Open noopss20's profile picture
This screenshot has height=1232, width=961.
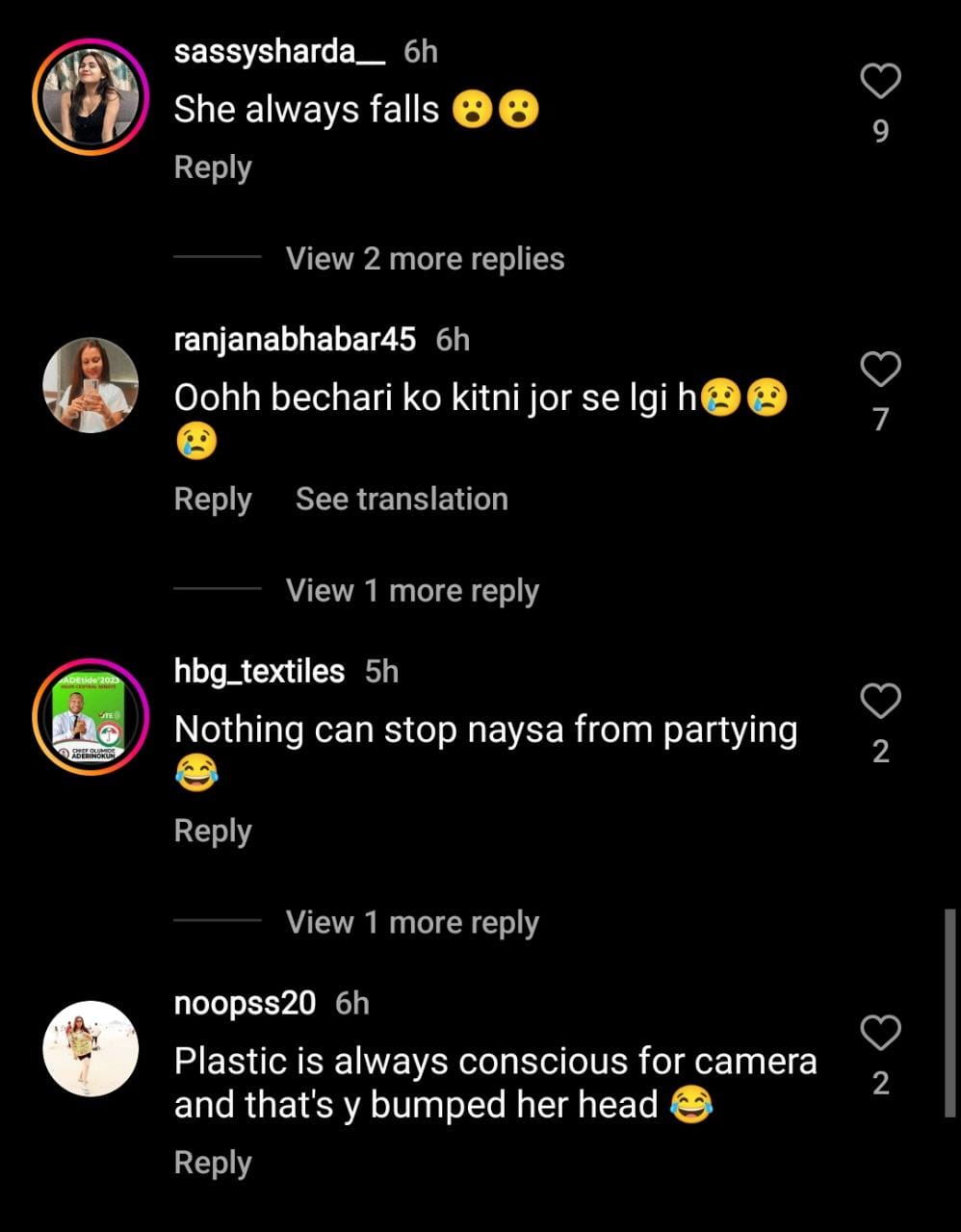[91, 1049]
